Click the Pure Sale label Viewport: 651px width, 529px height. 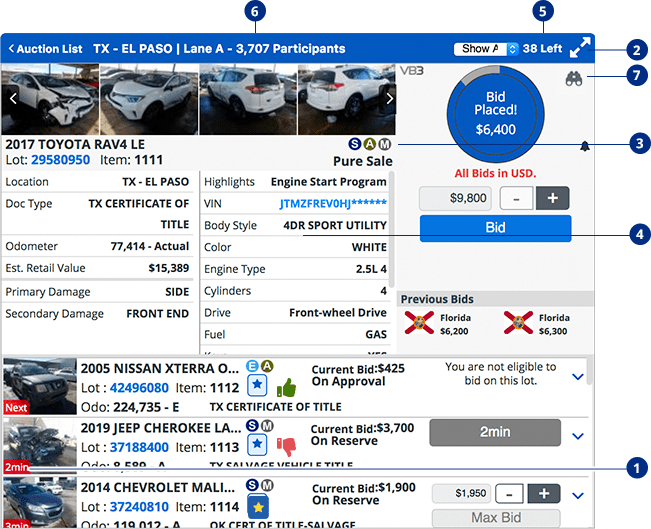[x=363, y=161]
